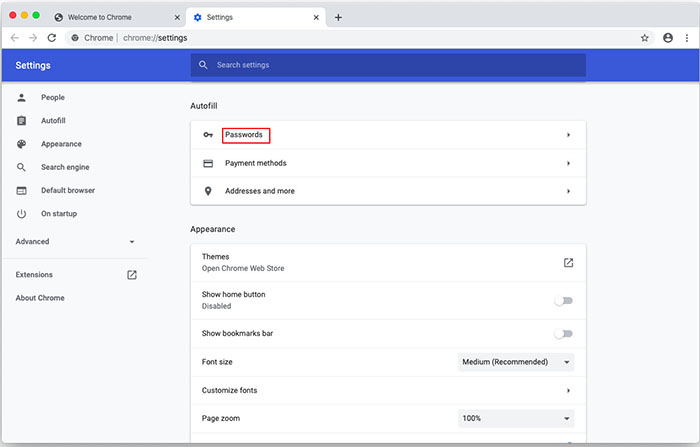Click the Search engine magnifier icon in the sidebar
Screen dimensions: 700x447
(x=21, y=167)
